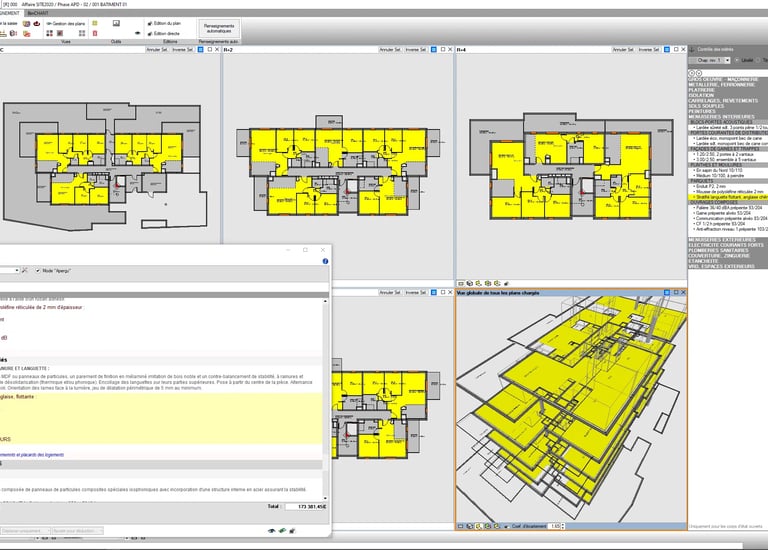The image size is (768, 550).
Task: Click the zoom icon in 3D view bottom toolbar
Action: (479, 526)
